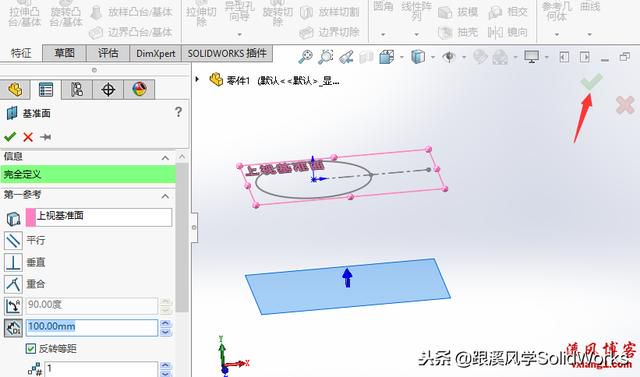Click the green OK checkmark in the property panel
Image resolution: width=640 pixels, height=377 pixels.
[x=10, y=137]
